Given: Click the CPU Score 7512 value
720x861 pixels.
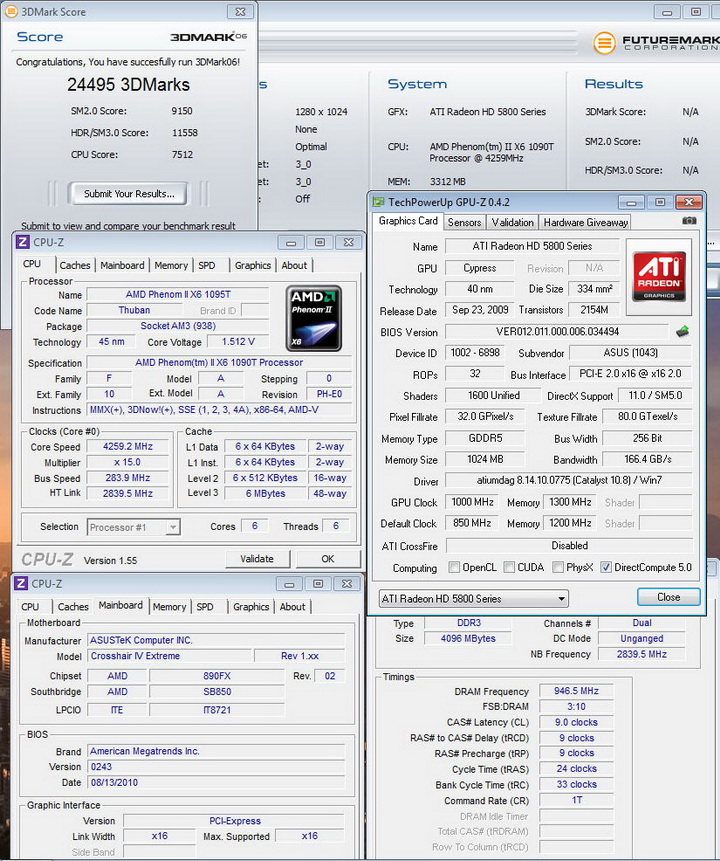Looking at the screenshot, I should tap(182, 155).
